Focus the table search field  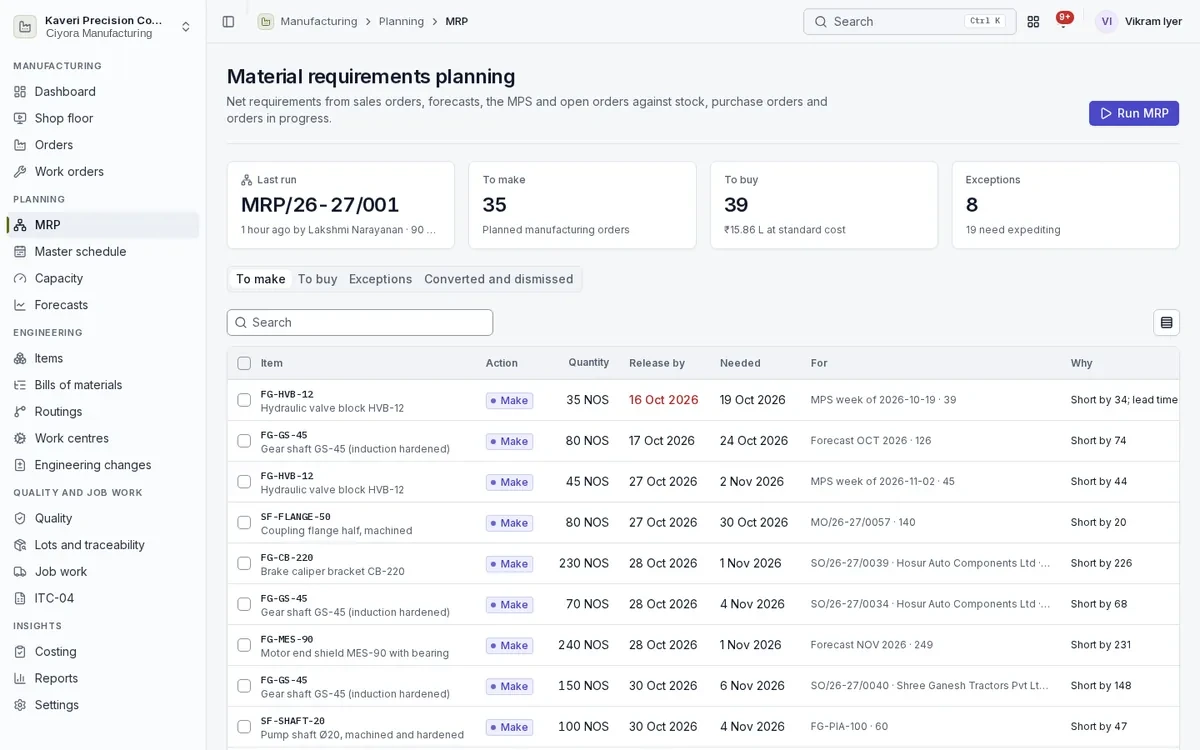point(360,322)
